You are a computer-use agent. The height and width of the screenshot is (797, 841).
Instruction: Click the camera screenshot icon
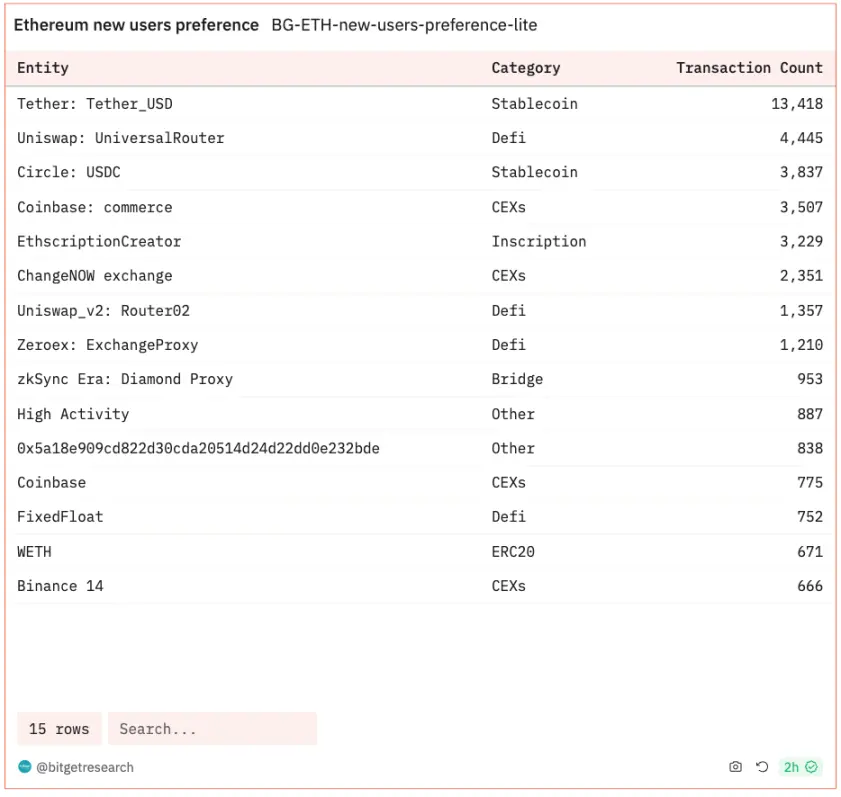coord(736,767)
